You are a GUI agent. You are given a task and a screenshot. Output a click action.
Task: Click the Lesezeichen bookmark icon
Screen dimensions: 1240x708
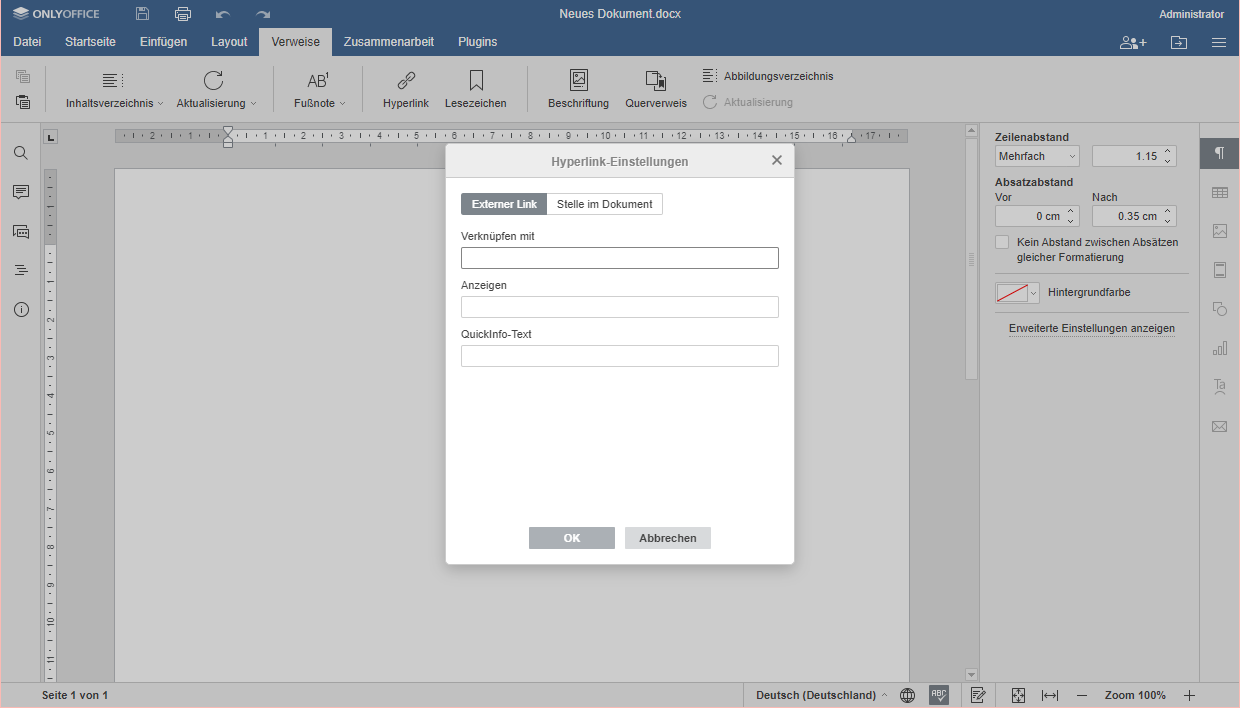tap(476, 81)
